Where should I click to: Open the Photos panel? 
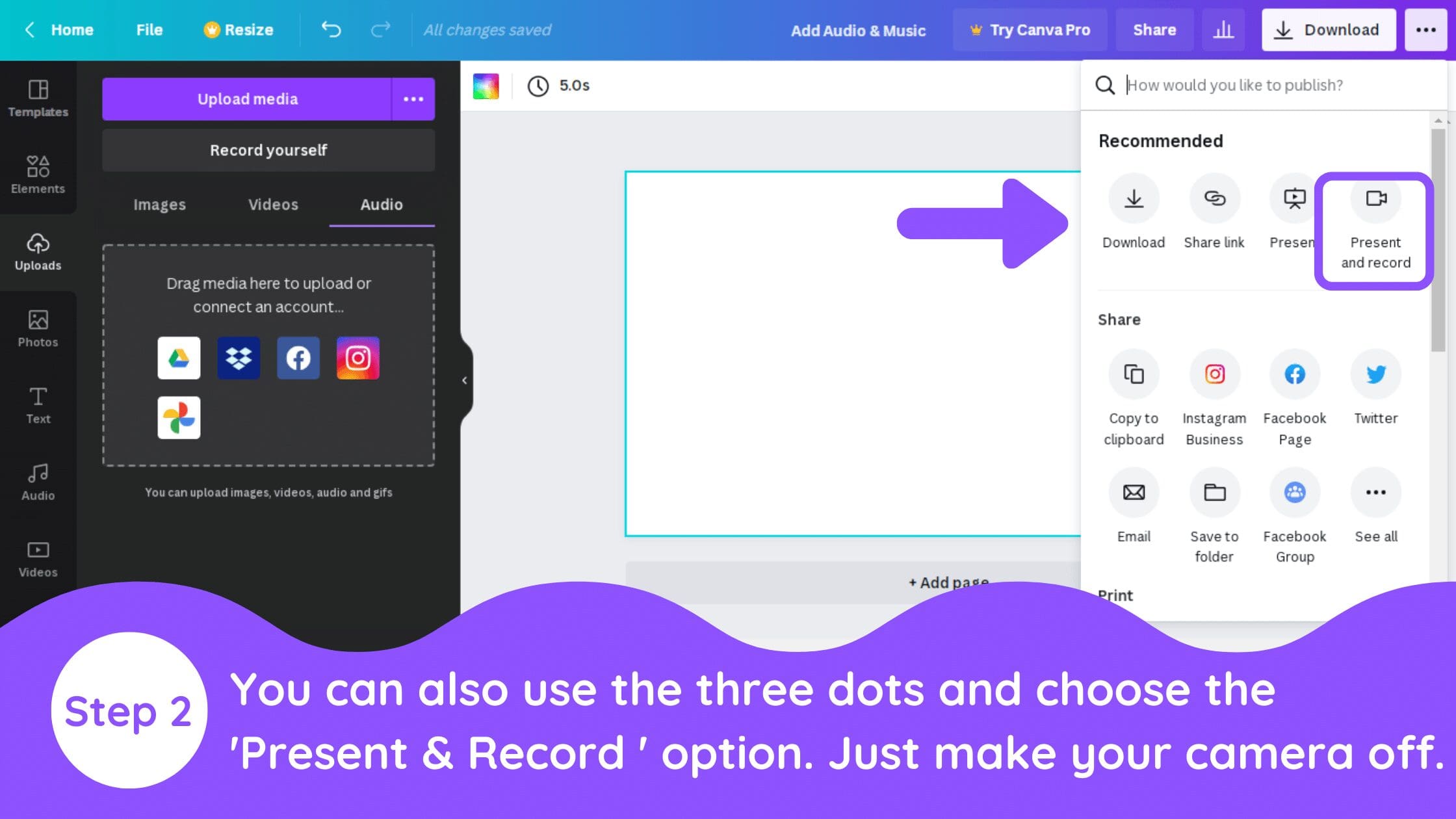tap(38, 328)
